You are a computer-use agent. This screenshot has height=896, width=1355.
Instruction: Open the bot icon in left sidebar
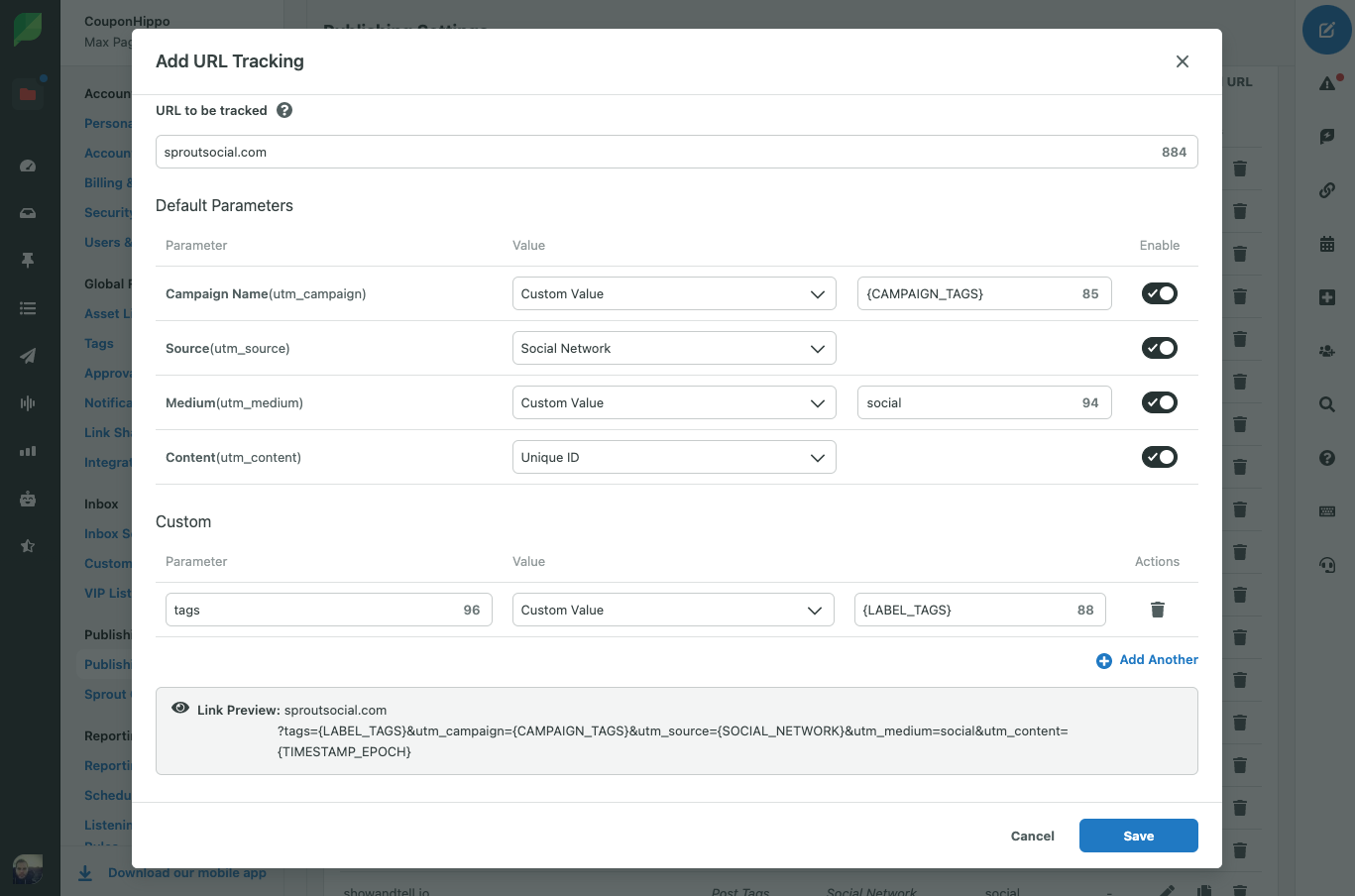28,499
